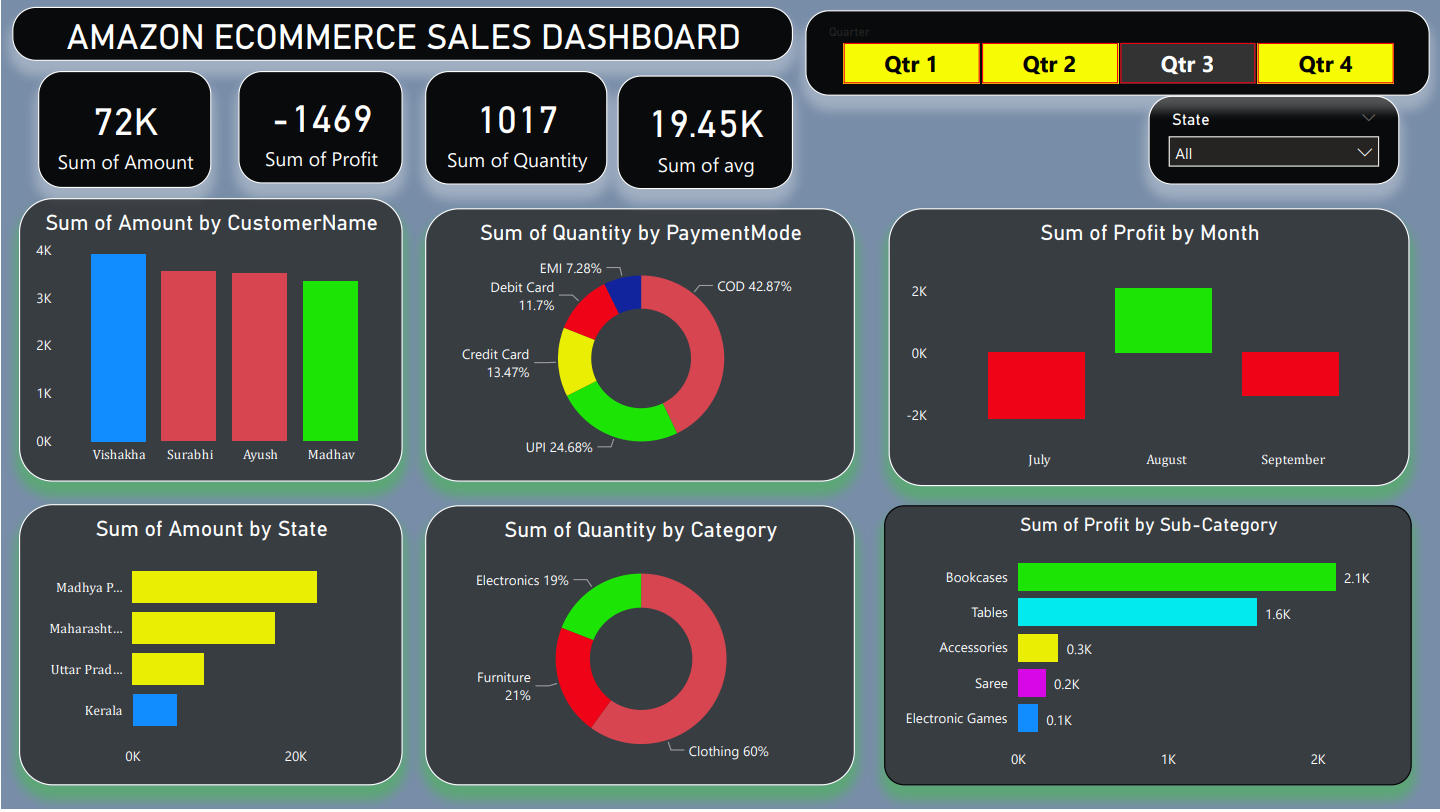Image resolution: width=1440 pixels, height=812 pixels.
Task: Select the Bookcases profit bar
Action: pos(1175,577)
